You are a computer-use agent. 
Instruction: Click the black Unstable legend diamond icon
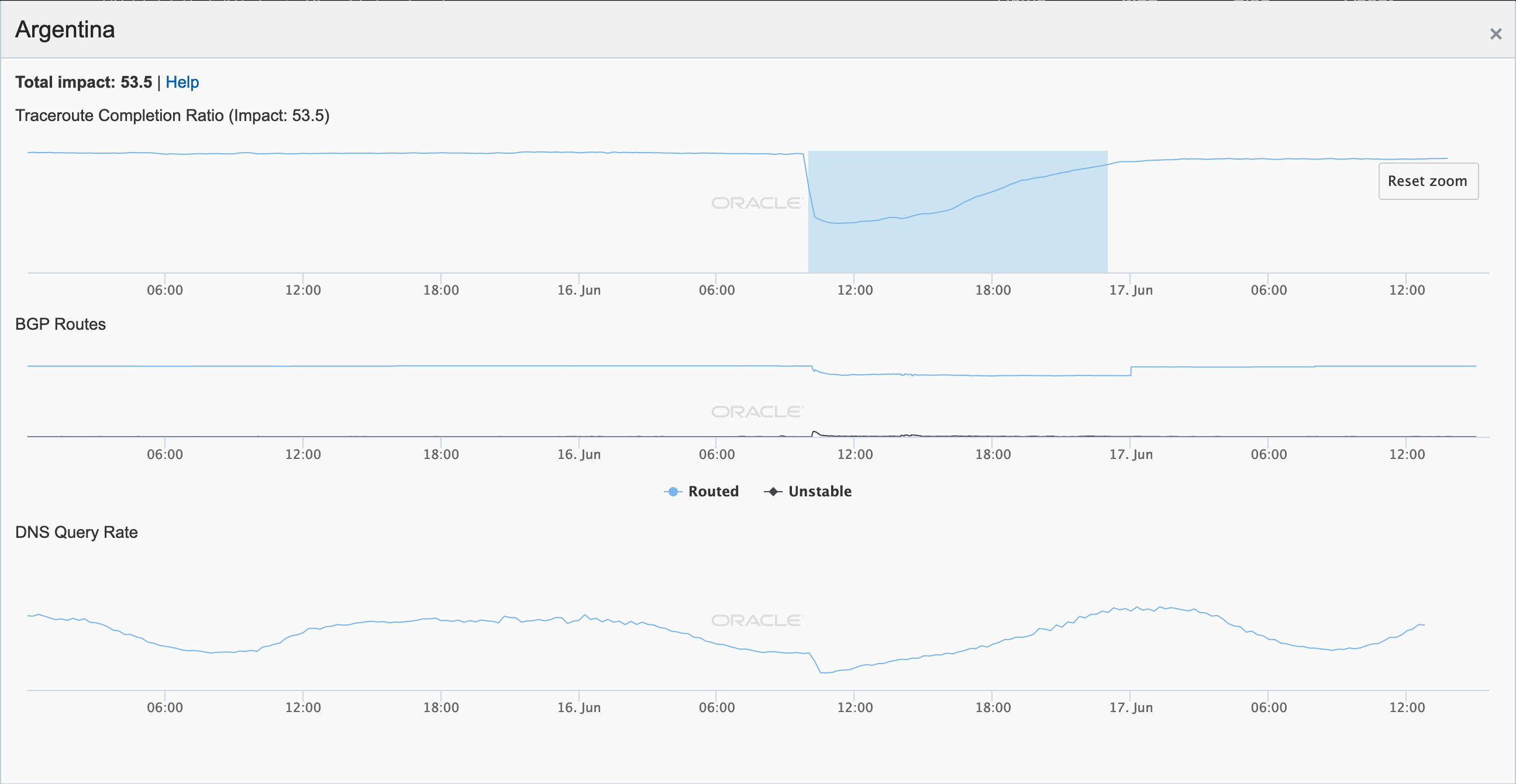pyautogui.click(x=773, y=492)
